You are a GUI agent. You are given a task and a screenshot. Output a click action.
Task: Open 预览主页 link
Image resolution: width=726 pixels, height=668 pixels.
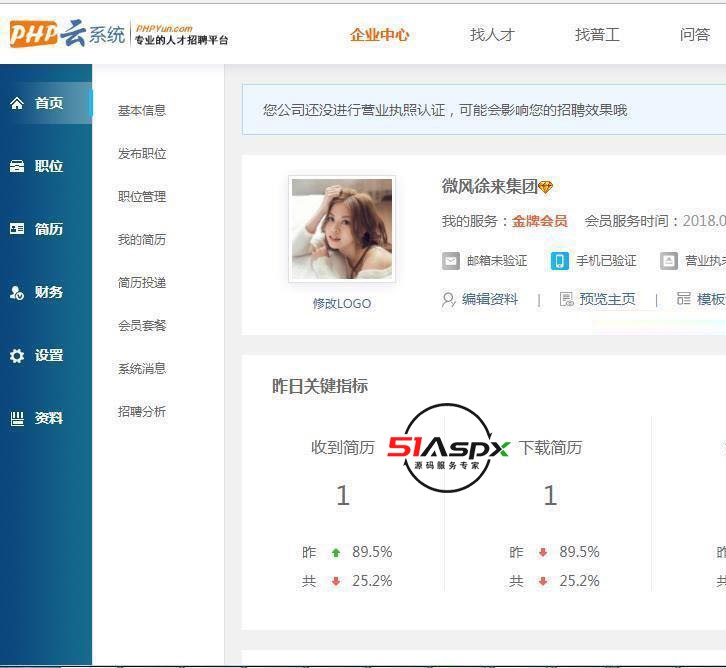point(607,300)
